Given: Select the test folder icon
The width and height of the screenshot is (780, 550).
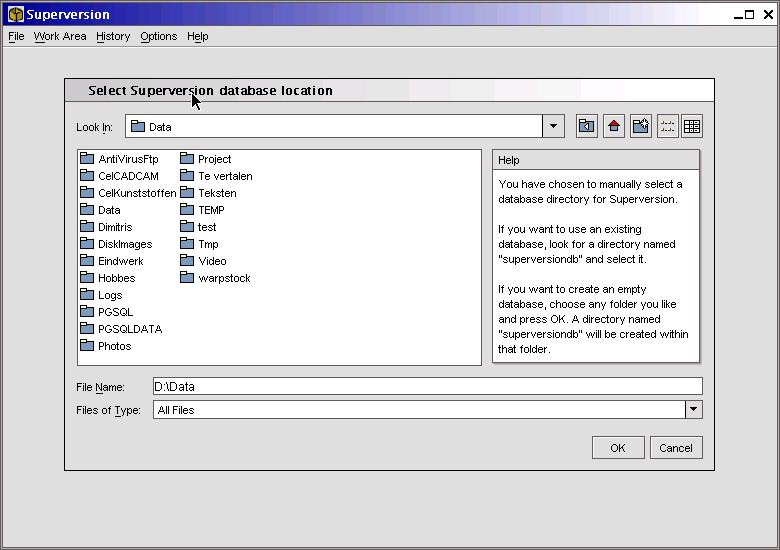Looking at the screenshot, I should pos(187,227).
